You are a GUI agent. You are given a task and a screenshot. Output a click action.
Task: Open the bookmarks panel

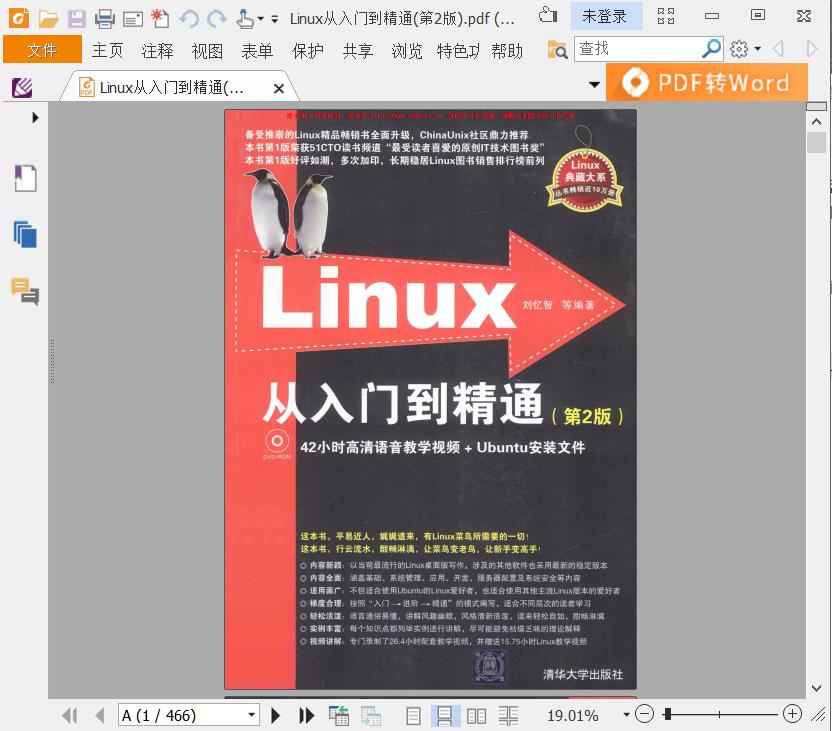25,178
